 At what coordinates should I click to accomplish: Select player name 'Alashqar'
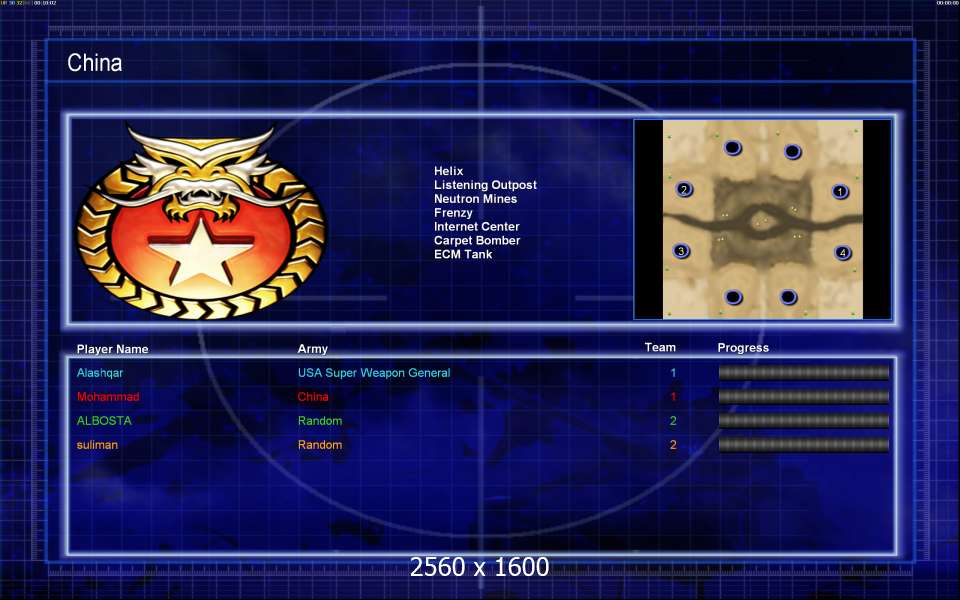pyautogui.click(x=100, y=373)
